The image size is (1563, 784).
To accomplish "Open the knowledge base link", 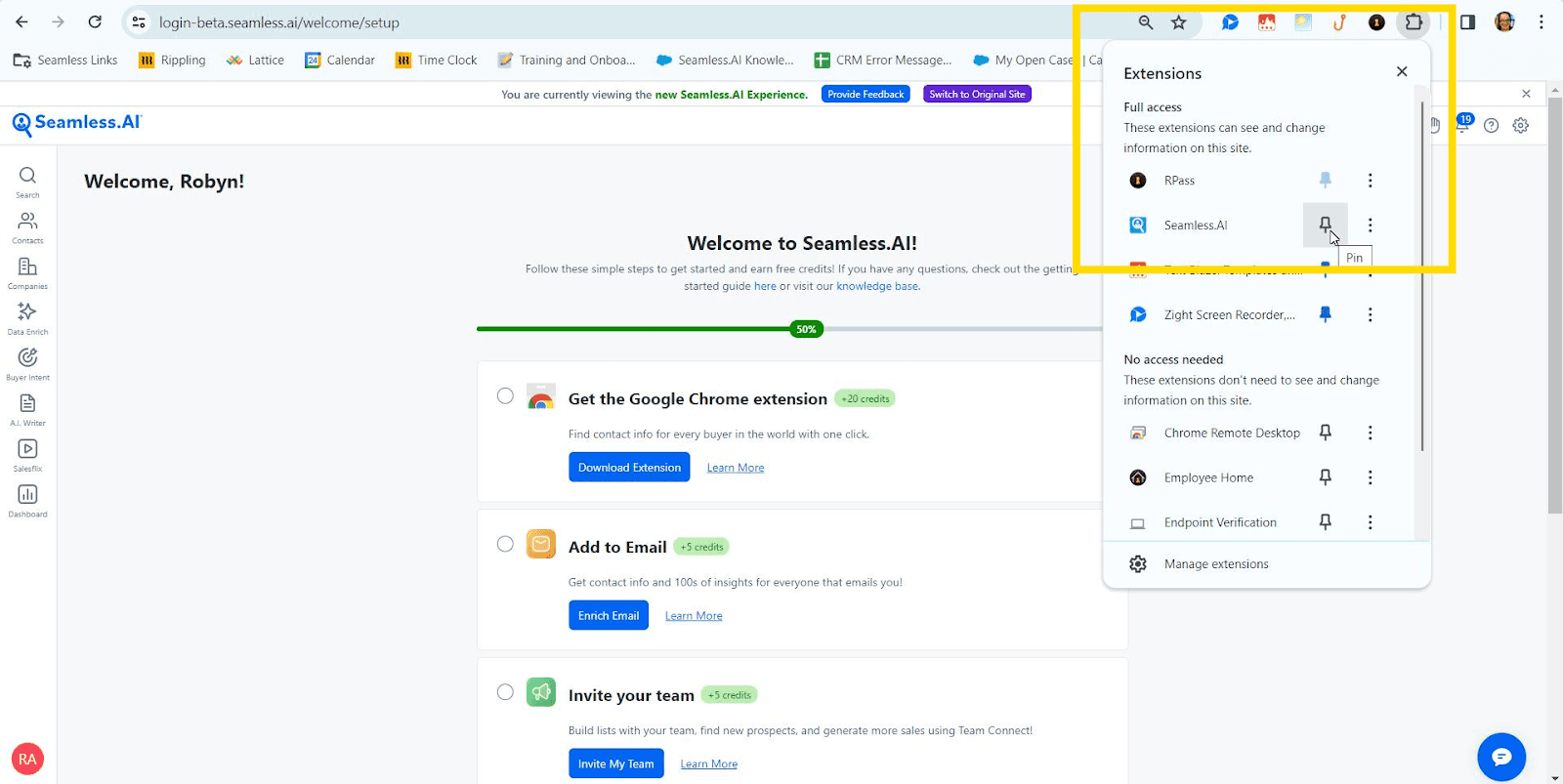I will (877, 286).
